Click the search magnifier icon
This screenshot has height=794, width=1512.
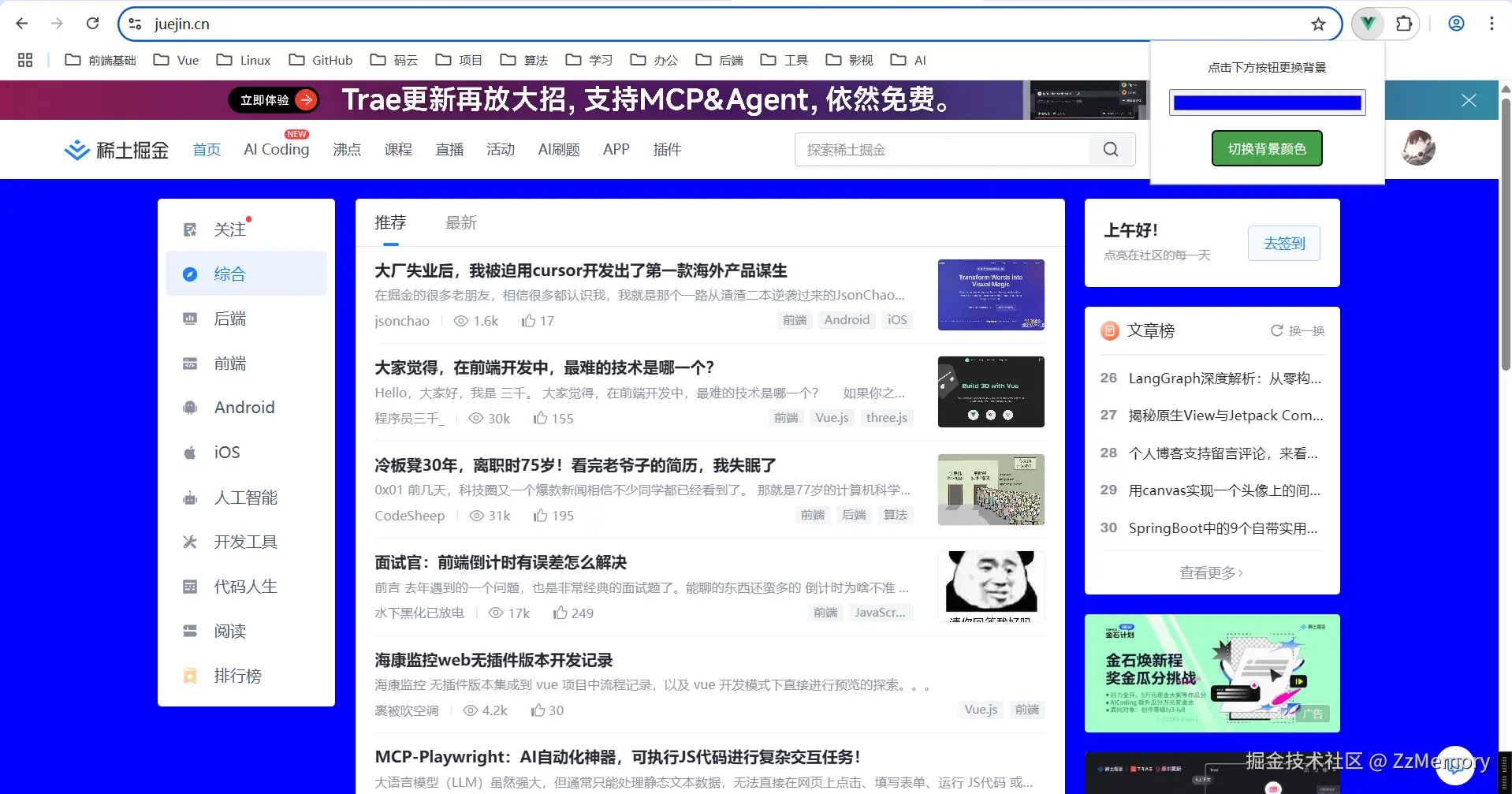tap(1110, 149)
